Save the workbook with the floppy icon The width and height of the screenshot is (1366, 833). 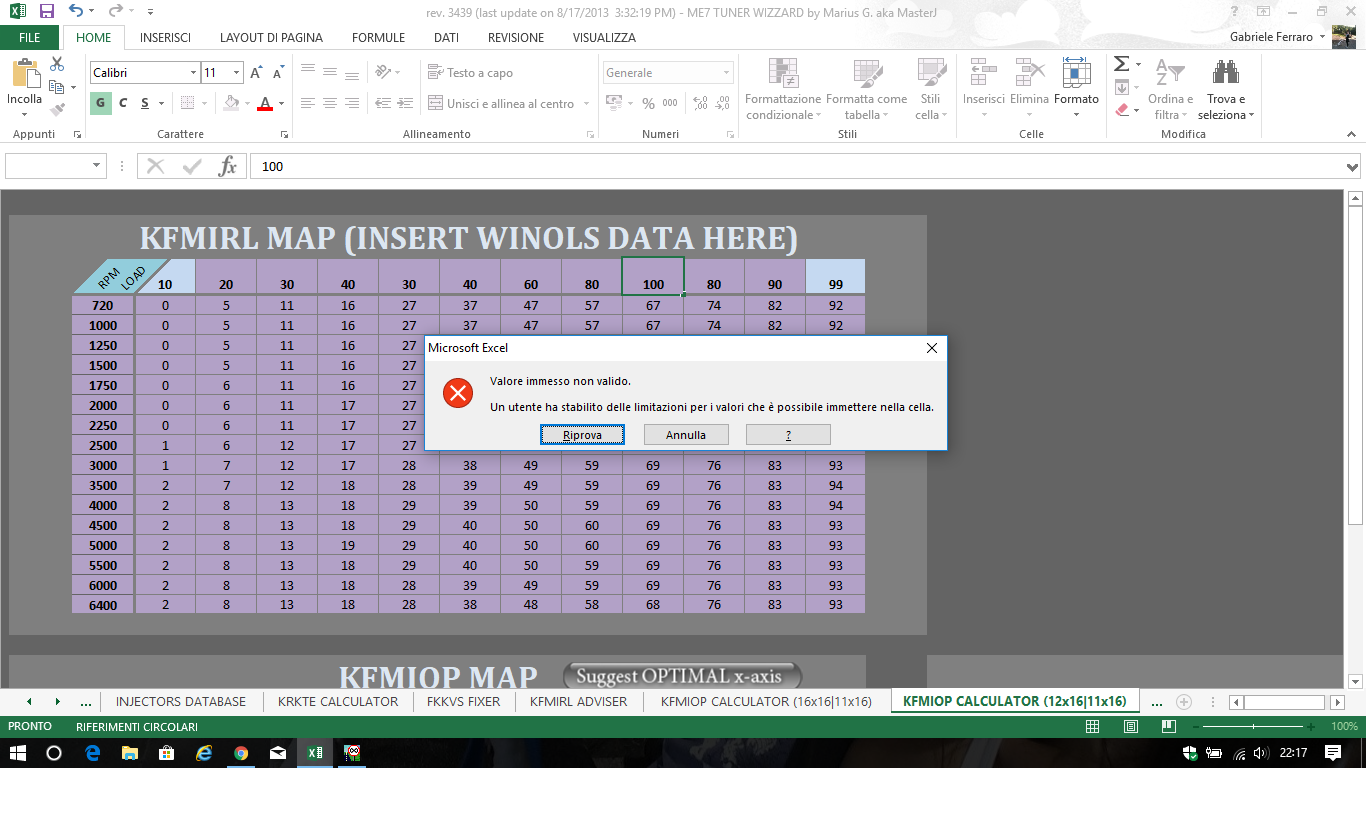pyautogui.click(x=46, y=11)
